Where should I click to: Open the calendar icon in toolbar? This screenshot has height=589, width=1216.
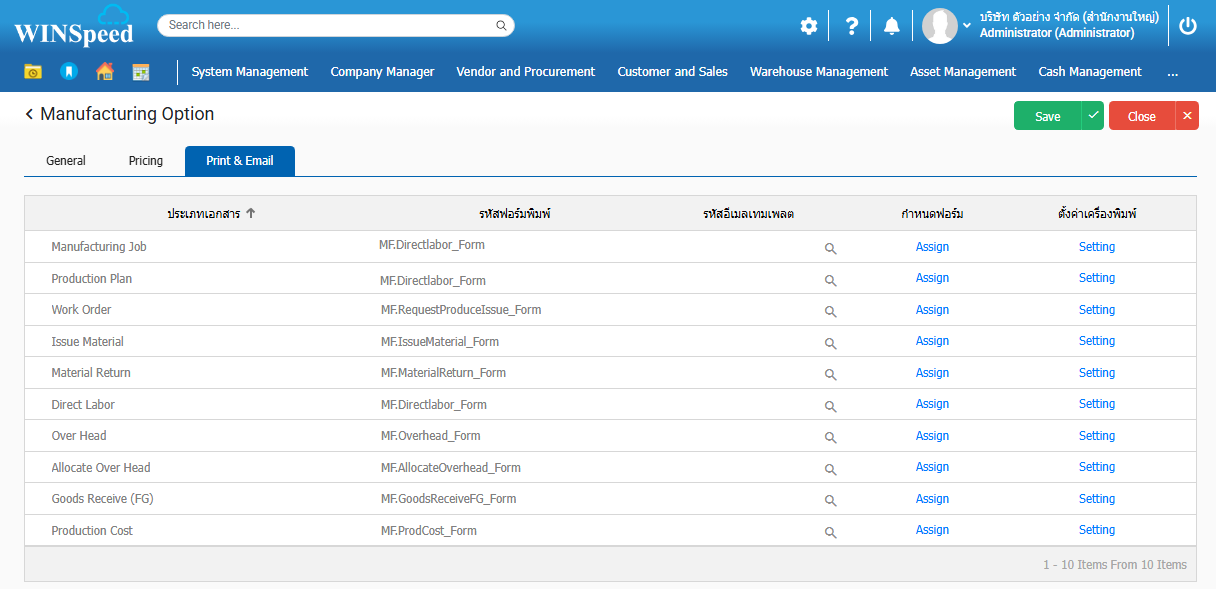coord(141,72)
